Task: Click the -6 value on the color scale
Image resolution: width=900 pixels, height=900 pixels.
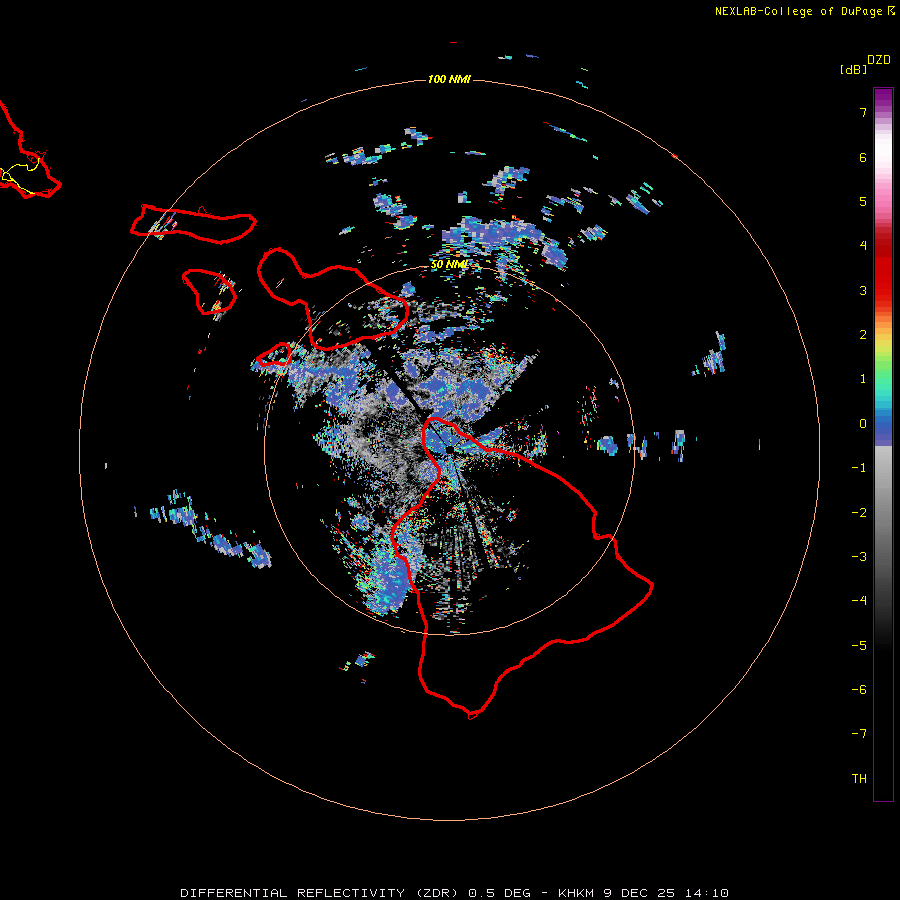Action: [859, 690]
